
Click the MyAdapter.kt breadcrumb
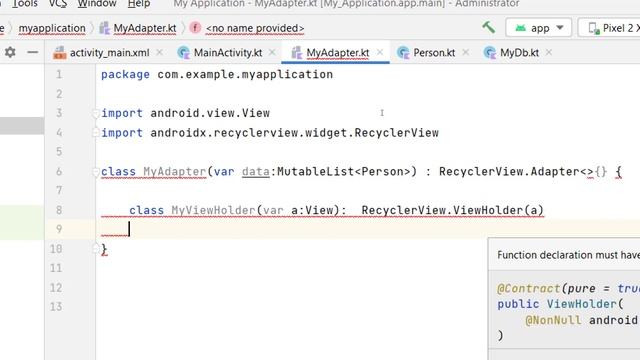point(145,28)
